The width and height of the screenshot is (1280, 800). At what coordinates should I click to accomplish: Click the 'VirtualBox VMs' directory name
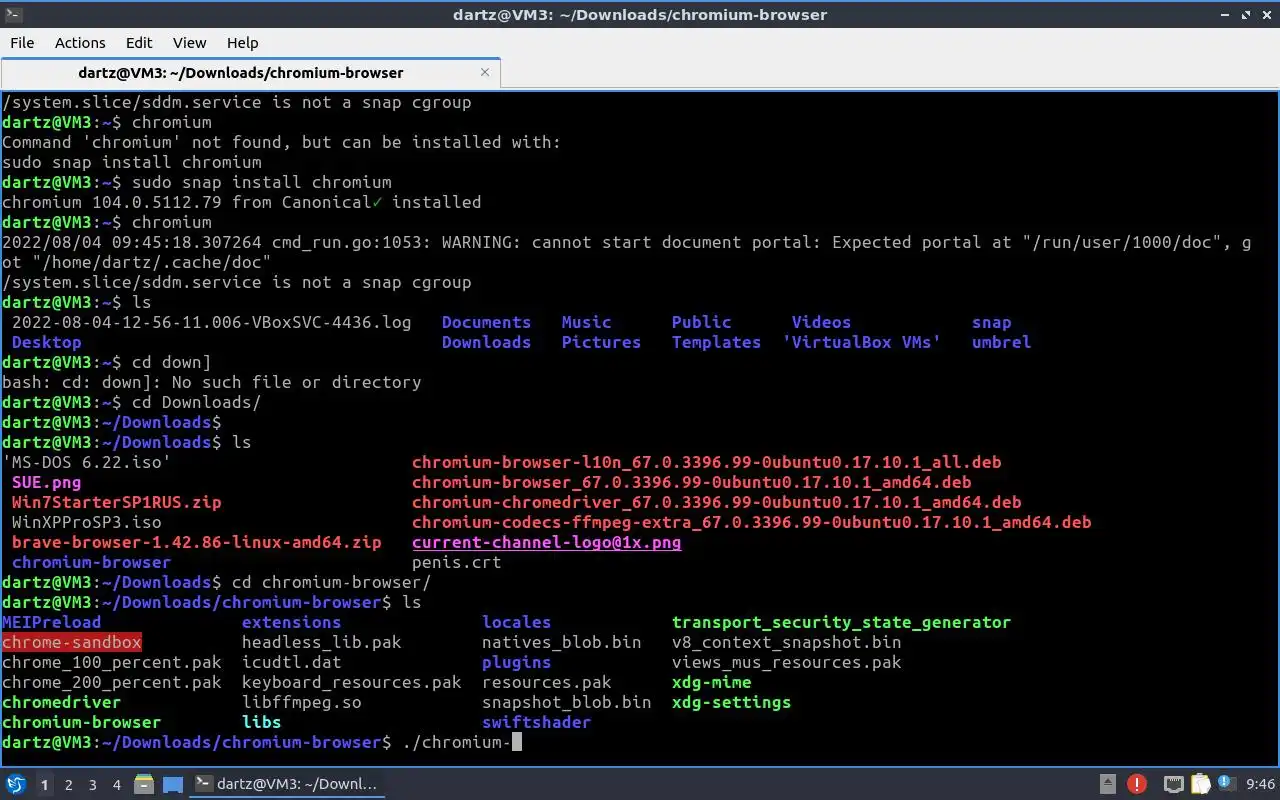[862, 342]
